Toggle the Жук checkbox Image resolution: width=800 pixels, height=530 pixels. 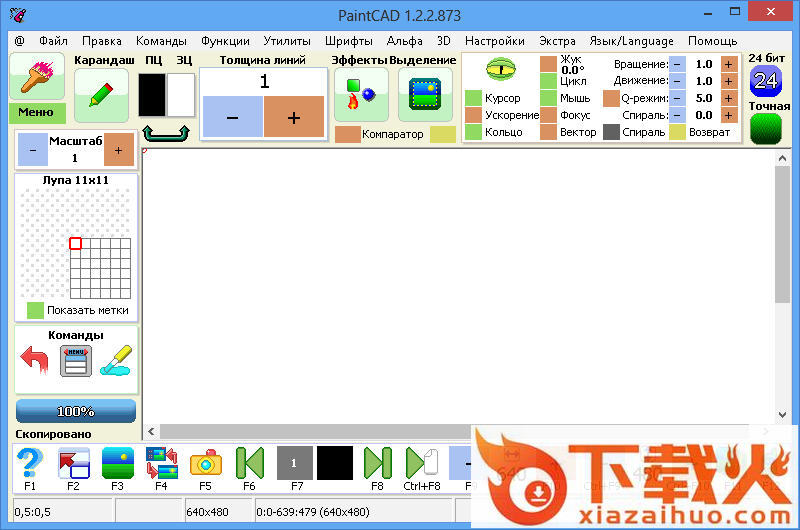(548, 64)
